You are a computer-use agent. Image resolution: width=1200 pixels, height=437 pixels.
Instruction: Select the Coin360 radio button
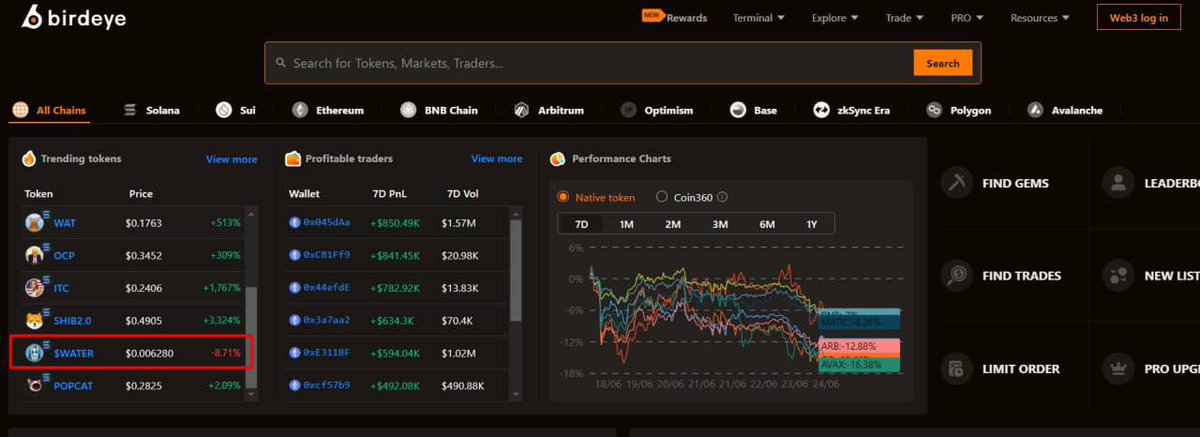click(662, 197)
